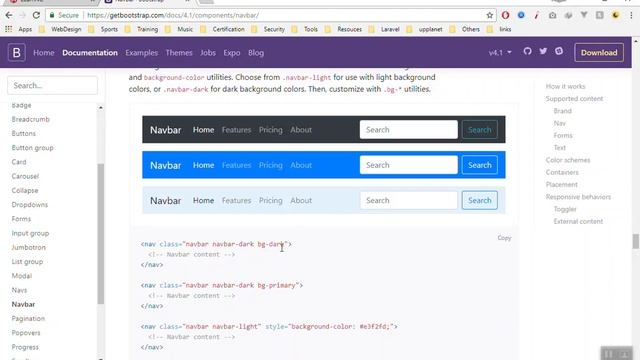Open Breadcrumb in sidebar
The image size is (640, 360).
click(x=31, y=119)
